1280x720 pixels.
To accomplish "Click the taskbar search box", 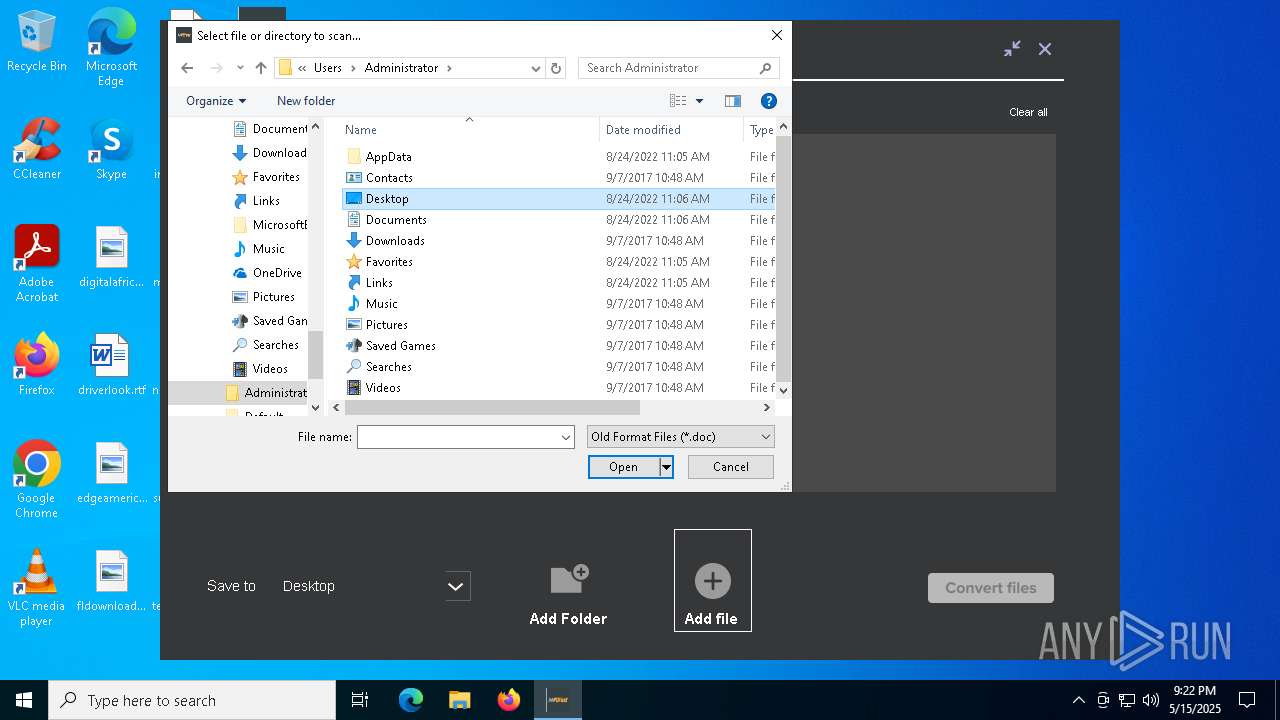I will point(192,700).
